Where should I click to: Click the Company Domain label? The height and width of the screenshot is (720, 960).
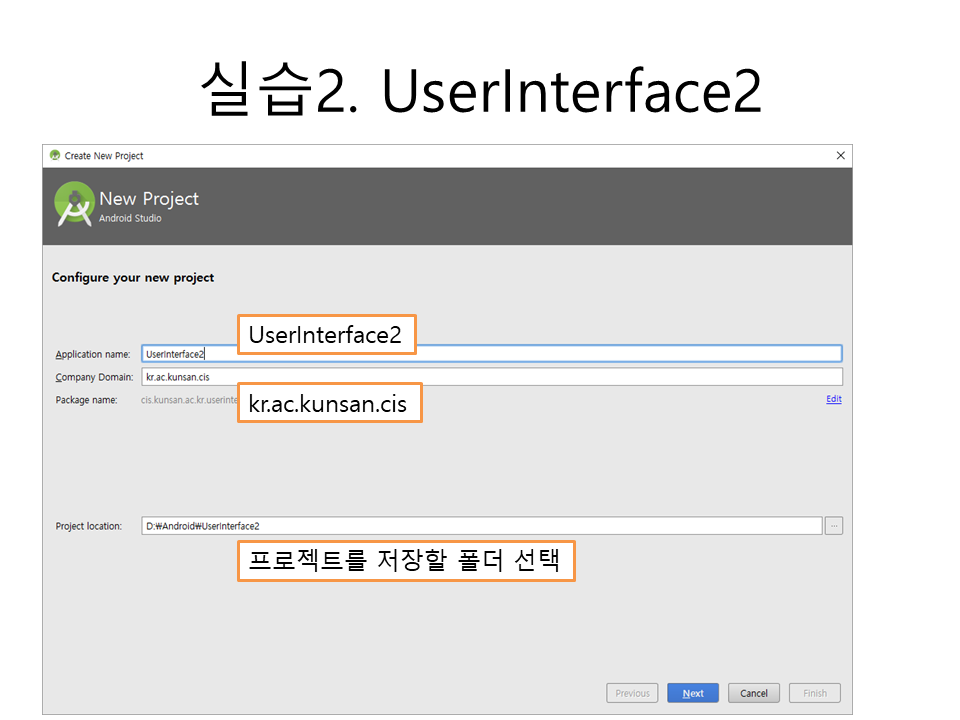pos(94,378)
